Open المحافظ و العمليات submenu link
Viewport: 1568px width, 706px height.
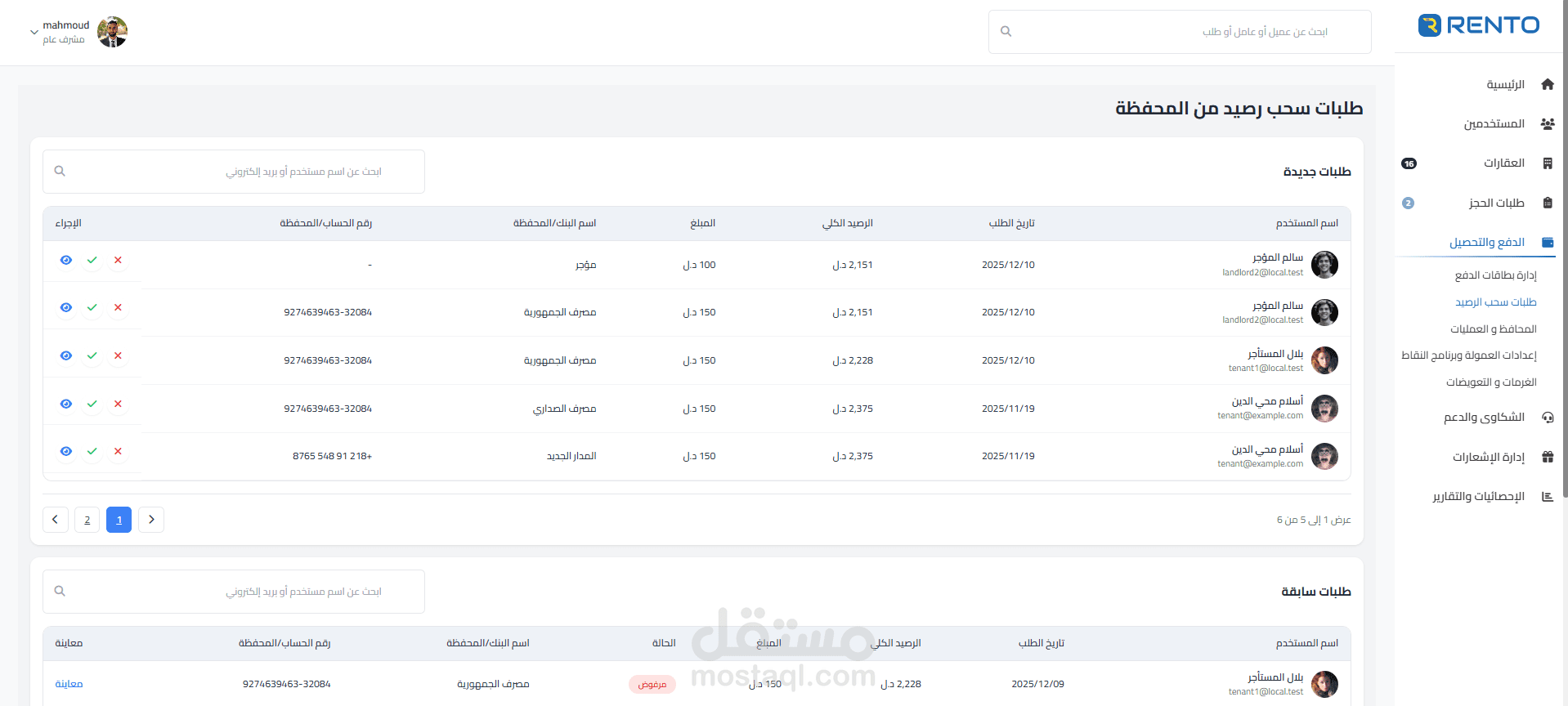1493,329
